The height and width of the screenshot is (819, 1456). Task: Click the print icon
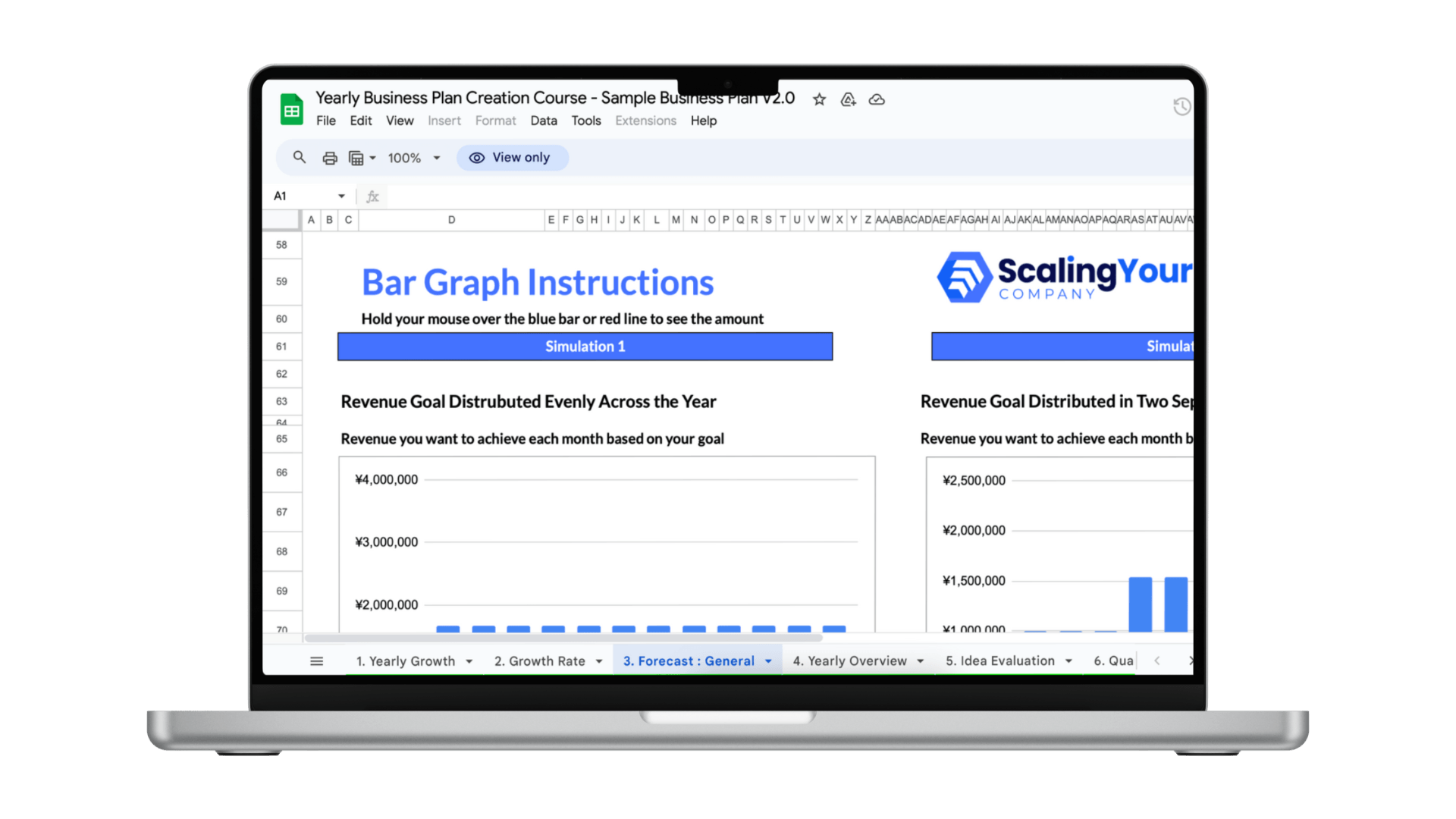click(x=329, y=158)
